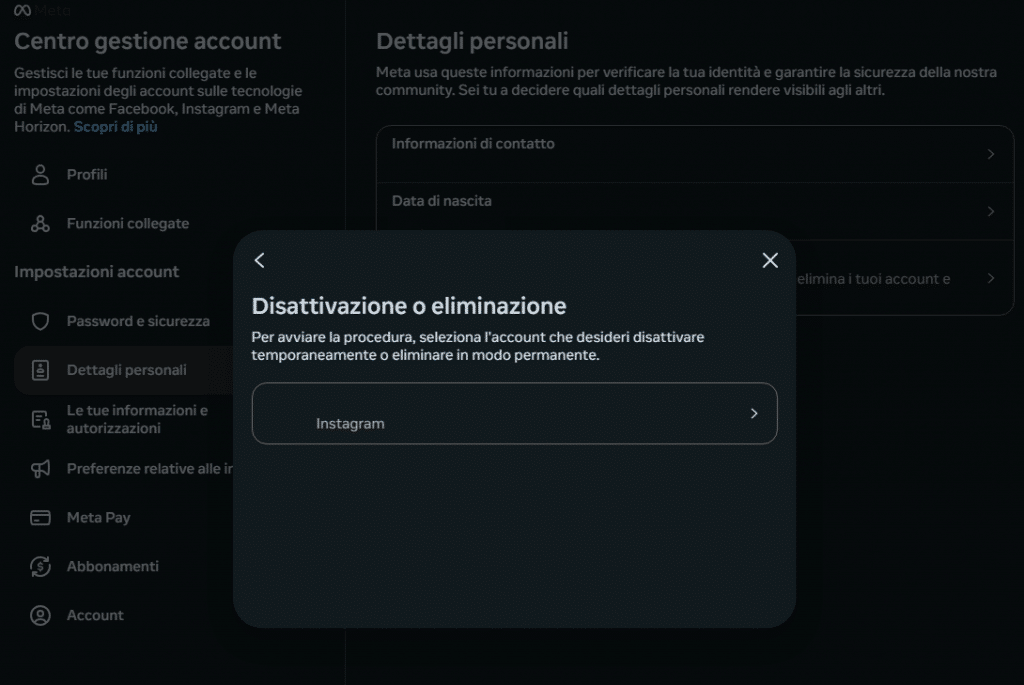The height and width of the screenshot is (685, 1024).
Task: Select the Instagram account row
Action: (515, 413)
